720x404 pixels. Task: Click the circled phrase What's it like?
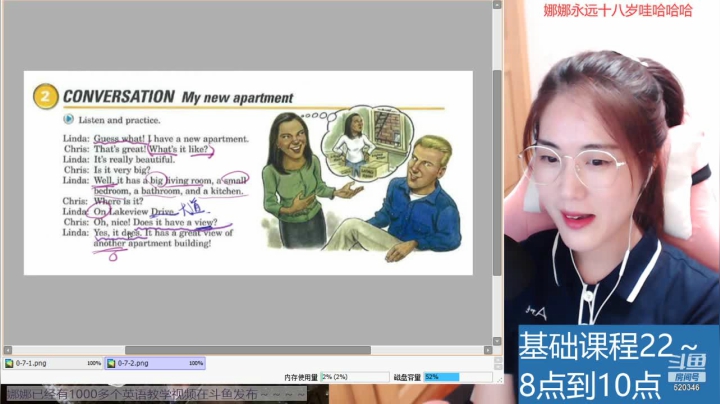(x=179, y=149)
